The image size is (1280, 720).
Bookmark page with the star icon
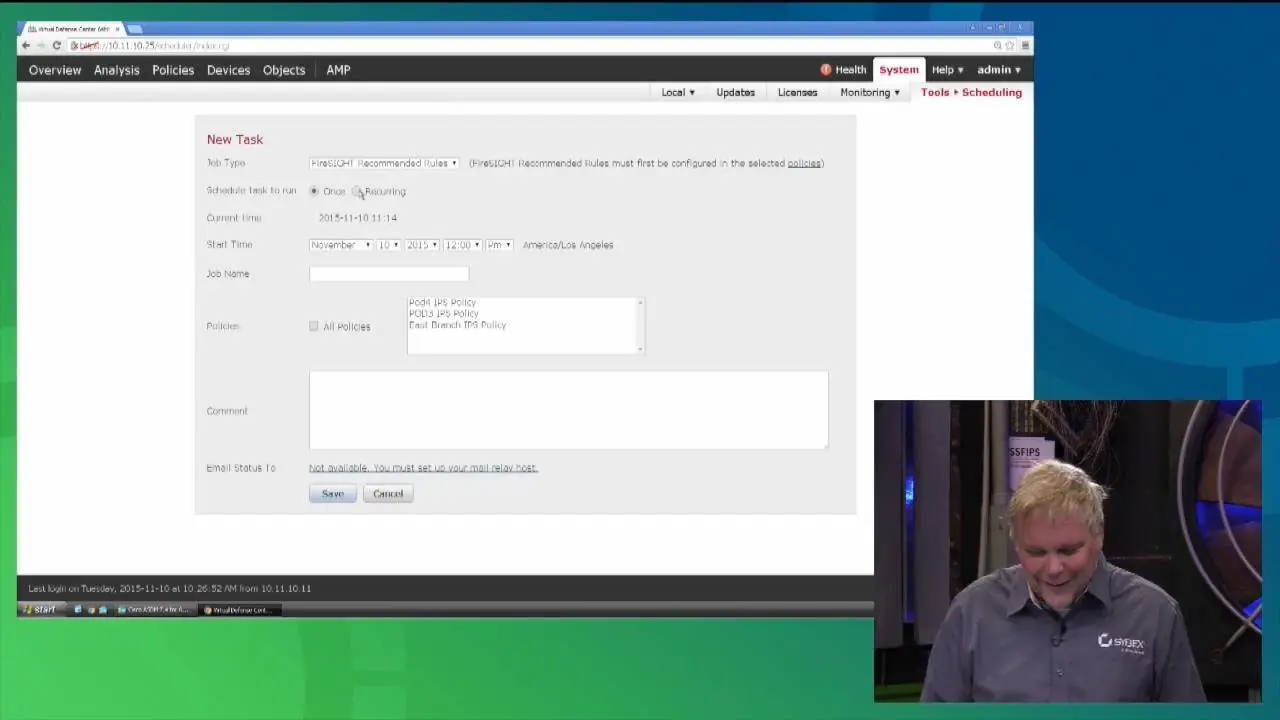[1010, 46]
